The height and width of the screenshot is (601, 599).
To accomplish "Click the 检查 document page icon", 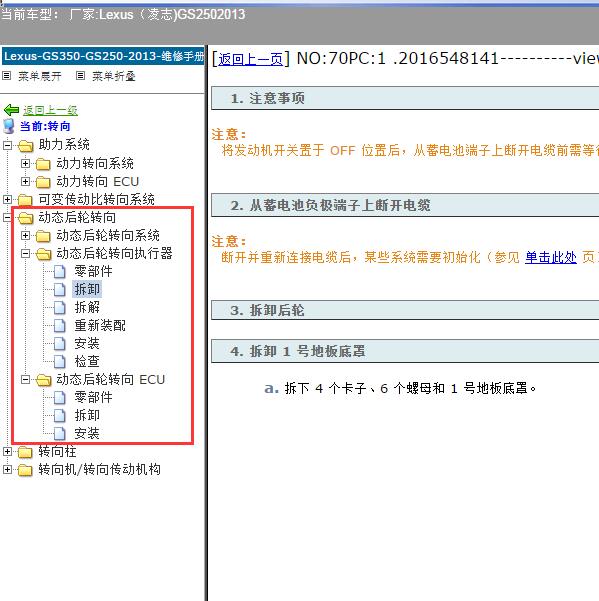I will click(59, 361).
